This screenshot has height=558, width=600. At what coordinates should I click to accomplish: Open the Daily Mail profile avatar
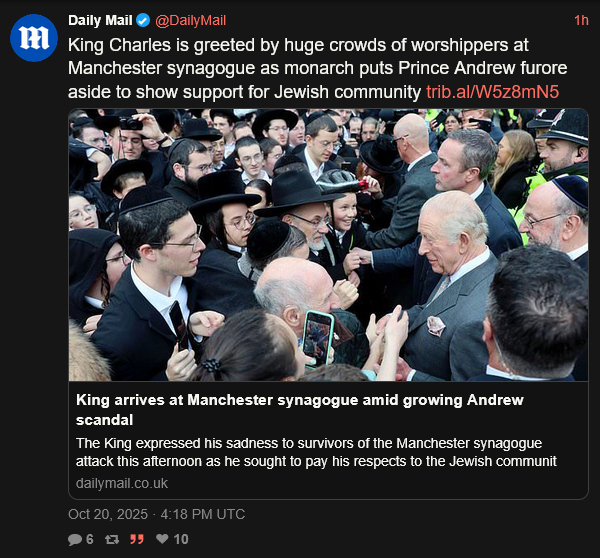[x=34, y=38]
